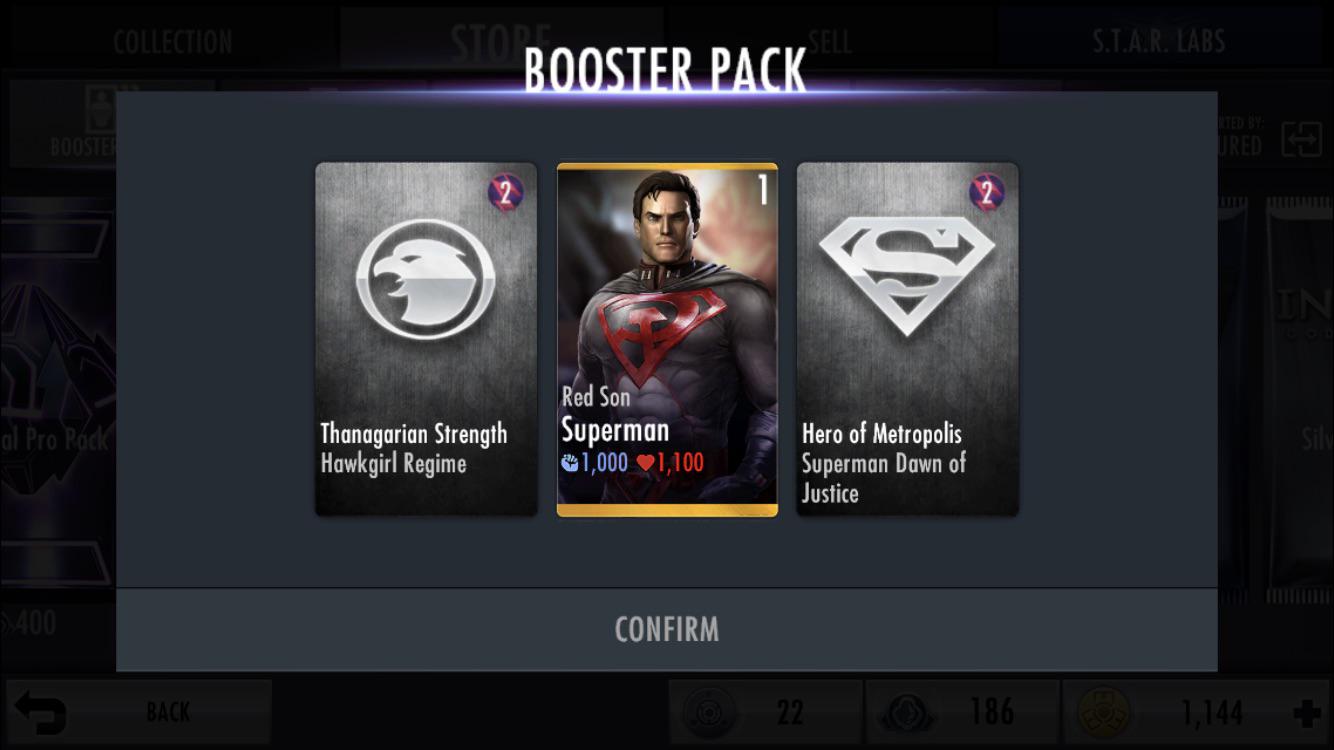Select the Hero of Metropolis card
Image resolution: width=1334 pixels, height=750 pixels.
point(907,340)
